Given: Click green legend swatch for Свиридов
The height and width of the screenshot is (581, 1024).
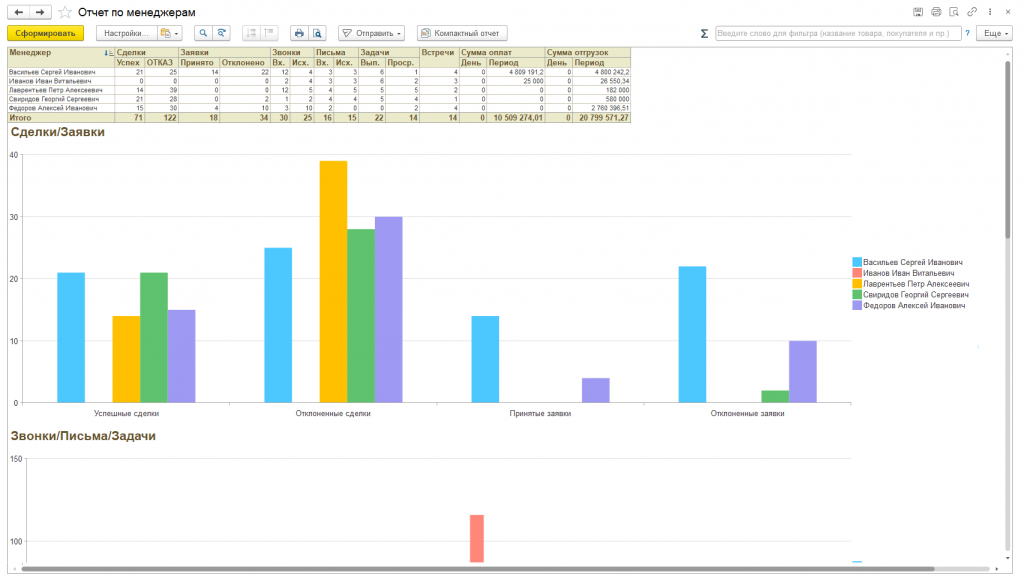Looking at the screenshot, I should [x=857, y=294].
